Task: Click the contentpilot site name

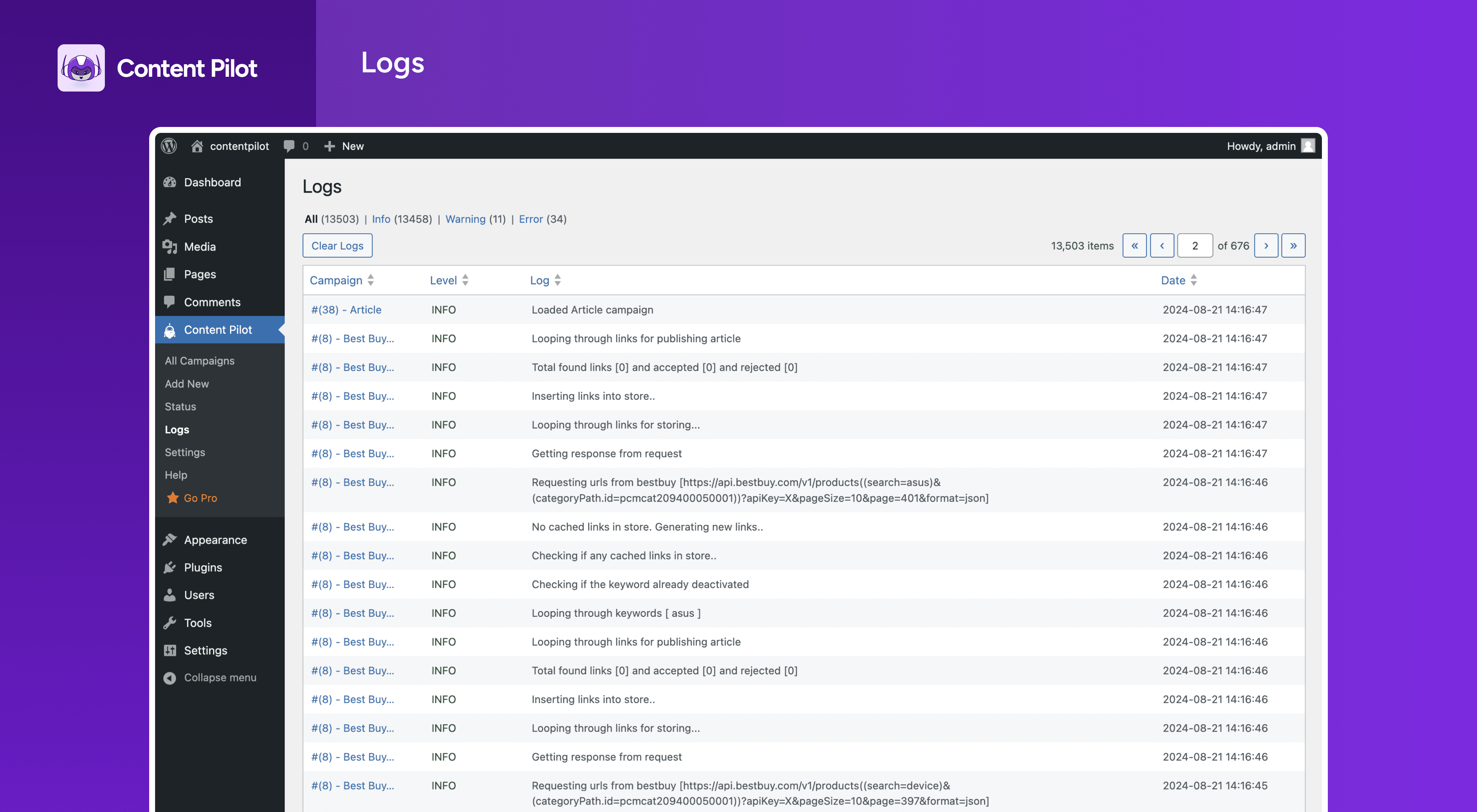Action: 239,146
